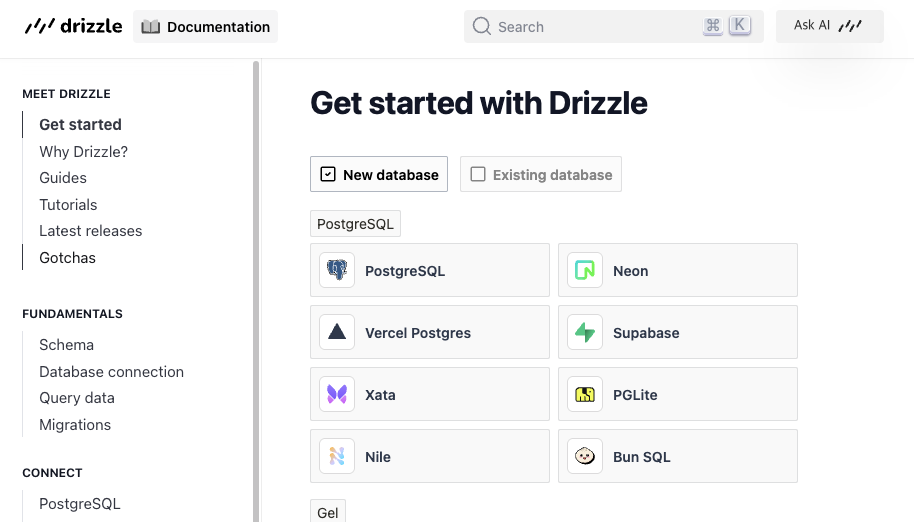The width and height of the screenshot is (914, 522).
Task: Click the CONNECT section heading
Action: (52, 473)
